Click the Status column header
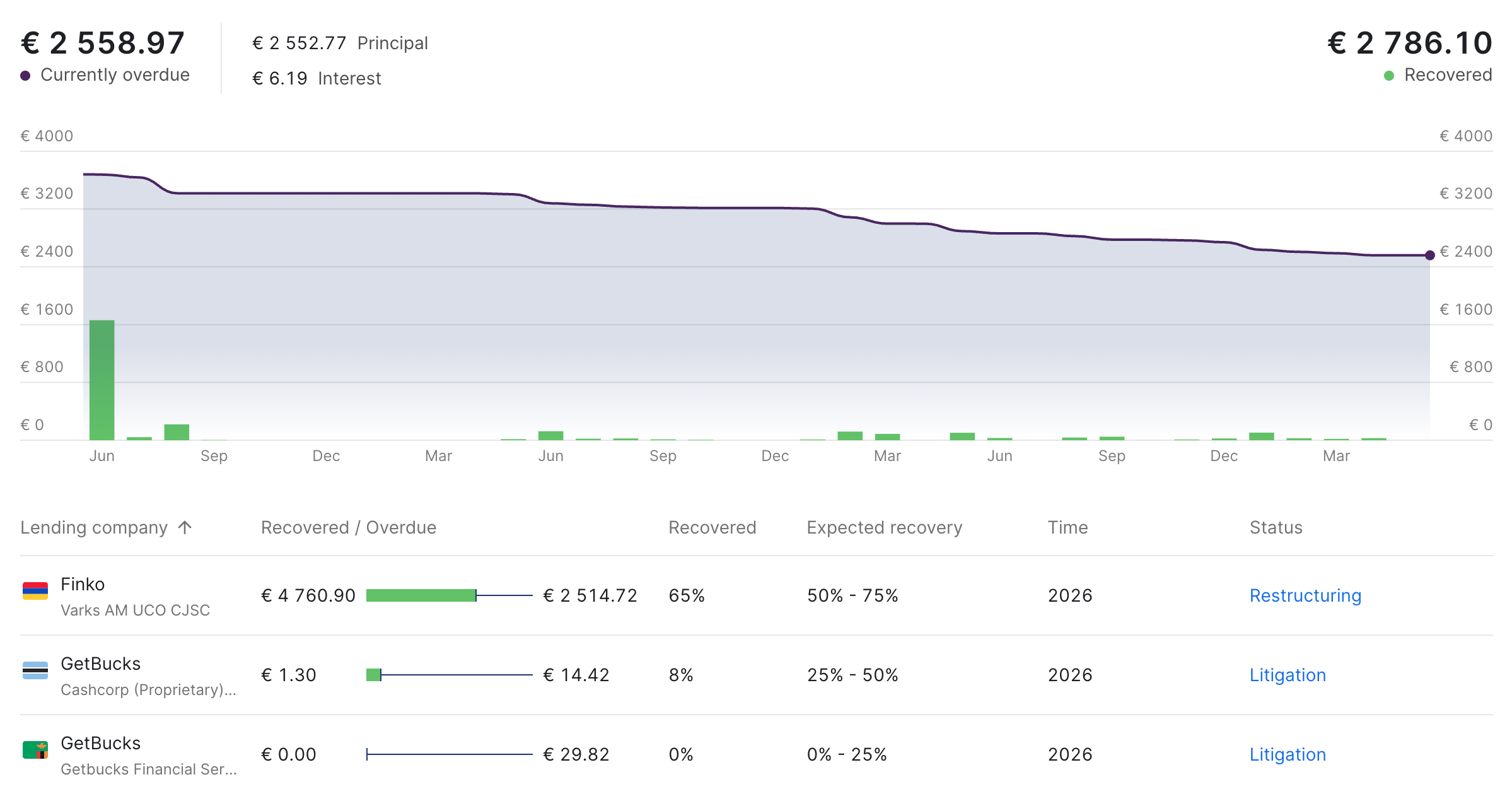Screen dimensions: 1512x801 1276,527
